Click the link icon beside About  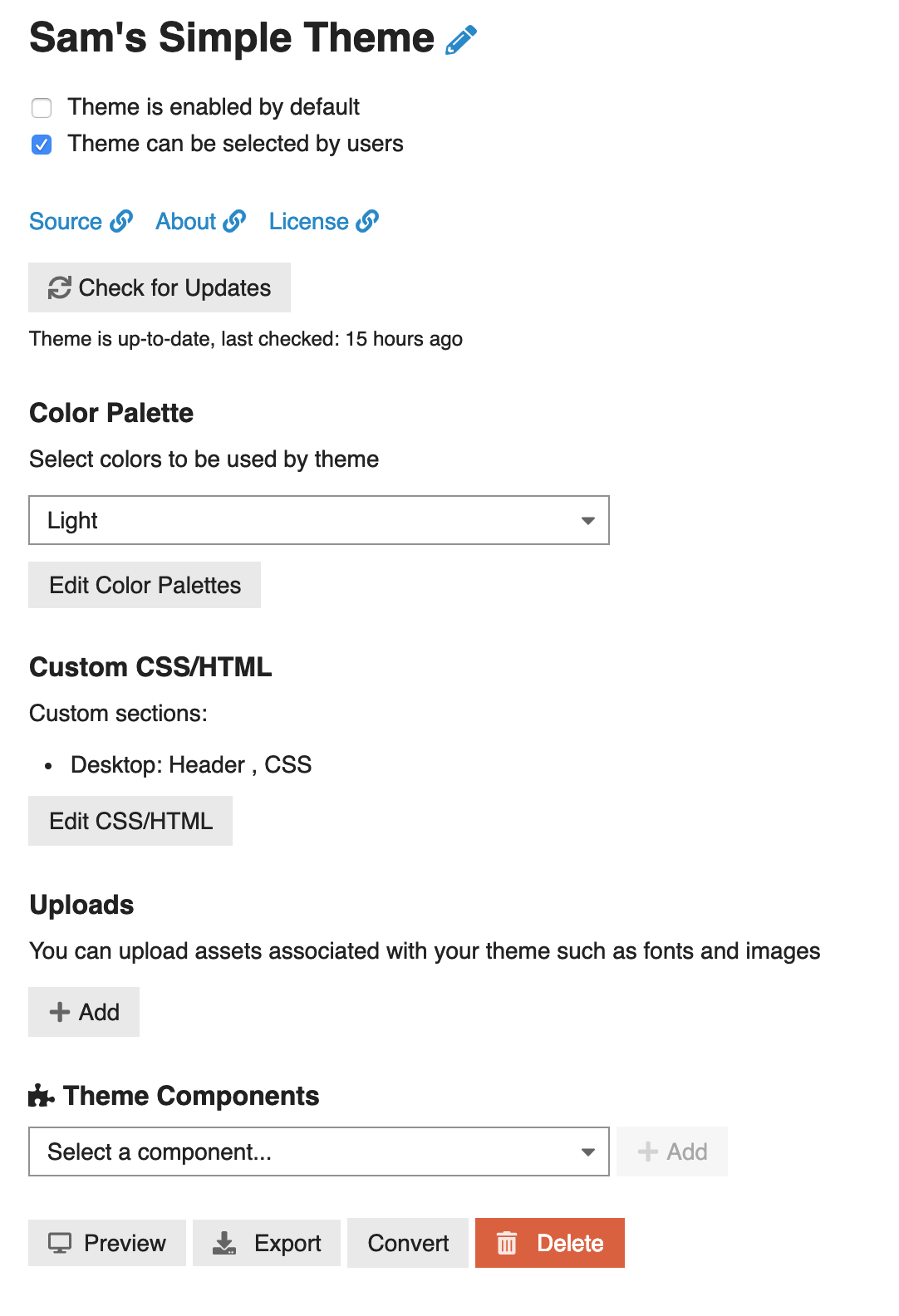click(x=234, y=221)
